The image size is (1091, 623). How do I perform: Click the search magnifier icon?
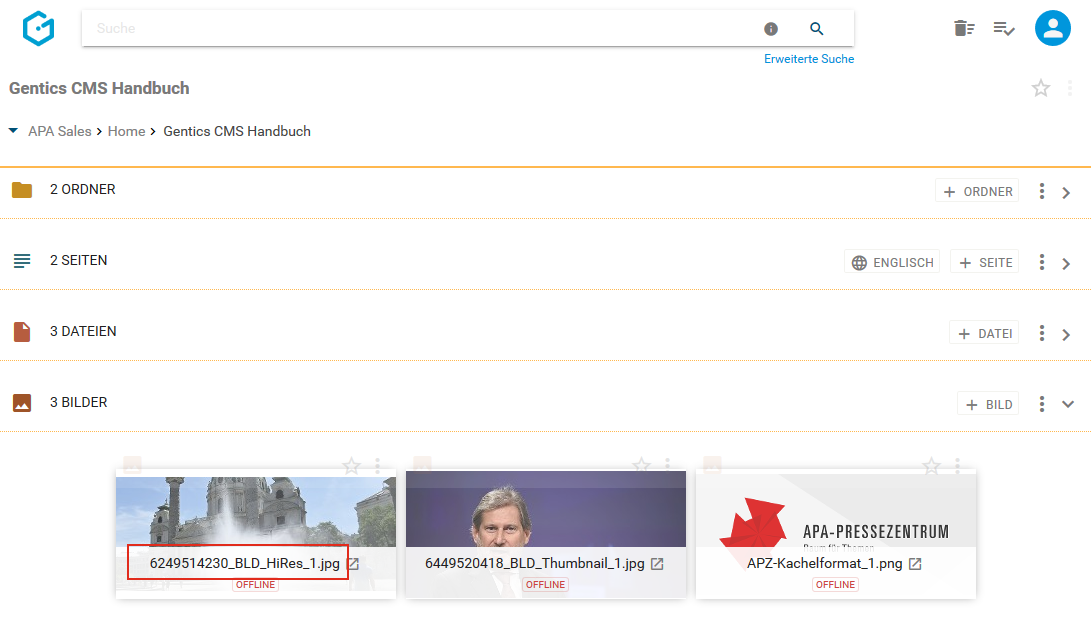[816, 29]
